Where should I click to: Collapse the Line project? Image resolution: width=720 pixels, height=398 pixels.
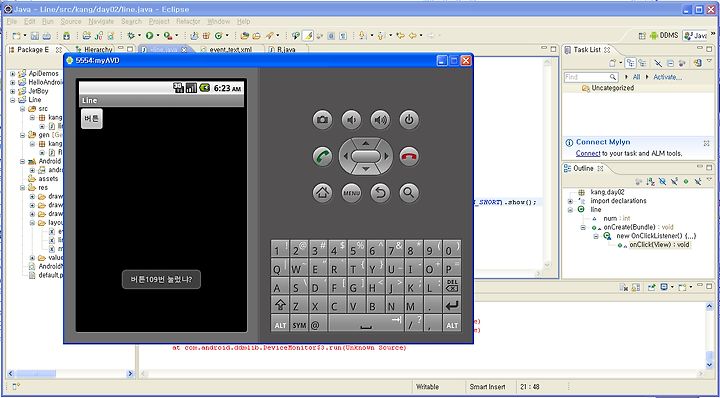[13, 100]
